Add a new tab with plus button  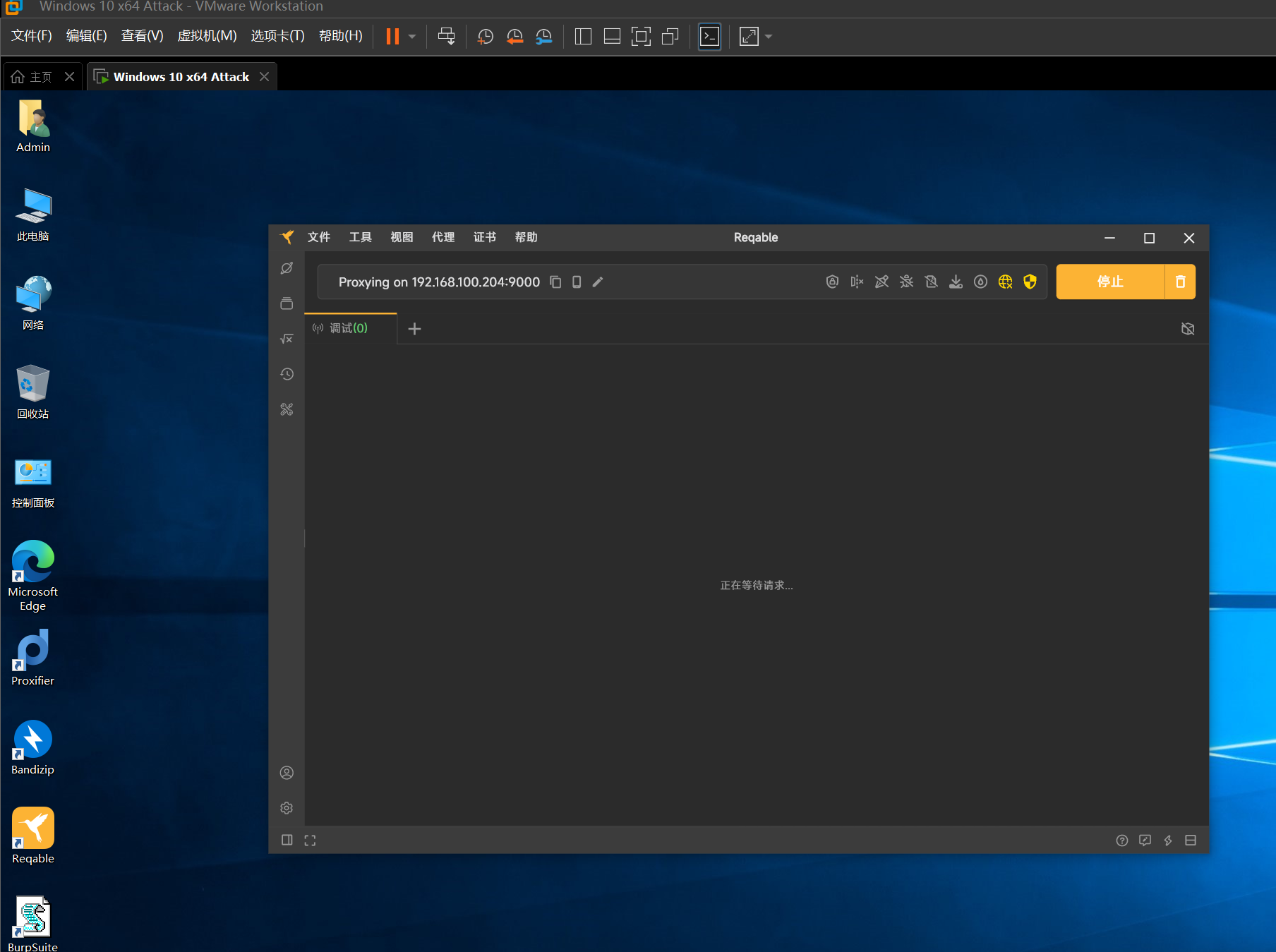coord(415,329)
